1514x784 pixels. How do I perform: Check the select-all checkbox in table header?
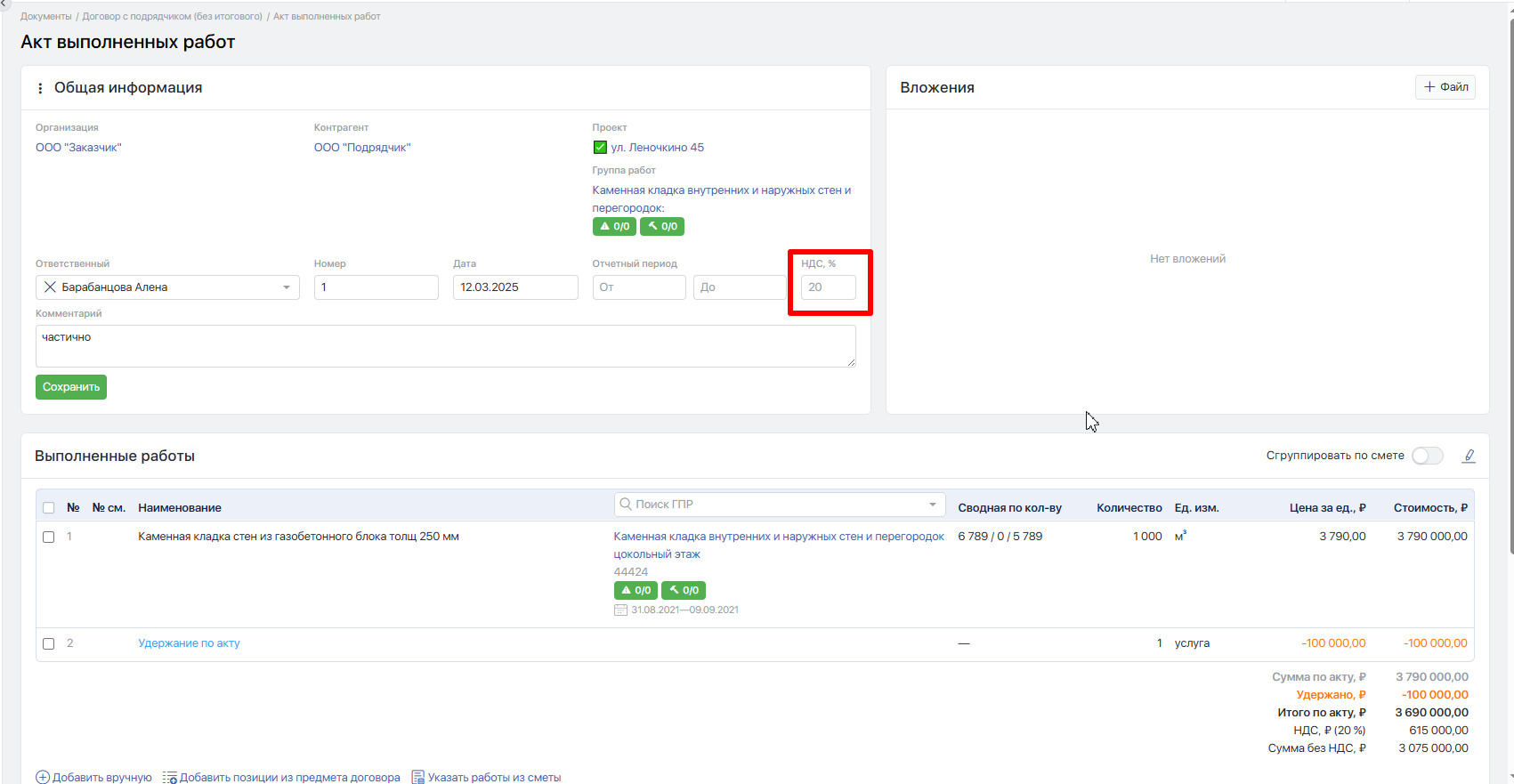coord(49,508)
